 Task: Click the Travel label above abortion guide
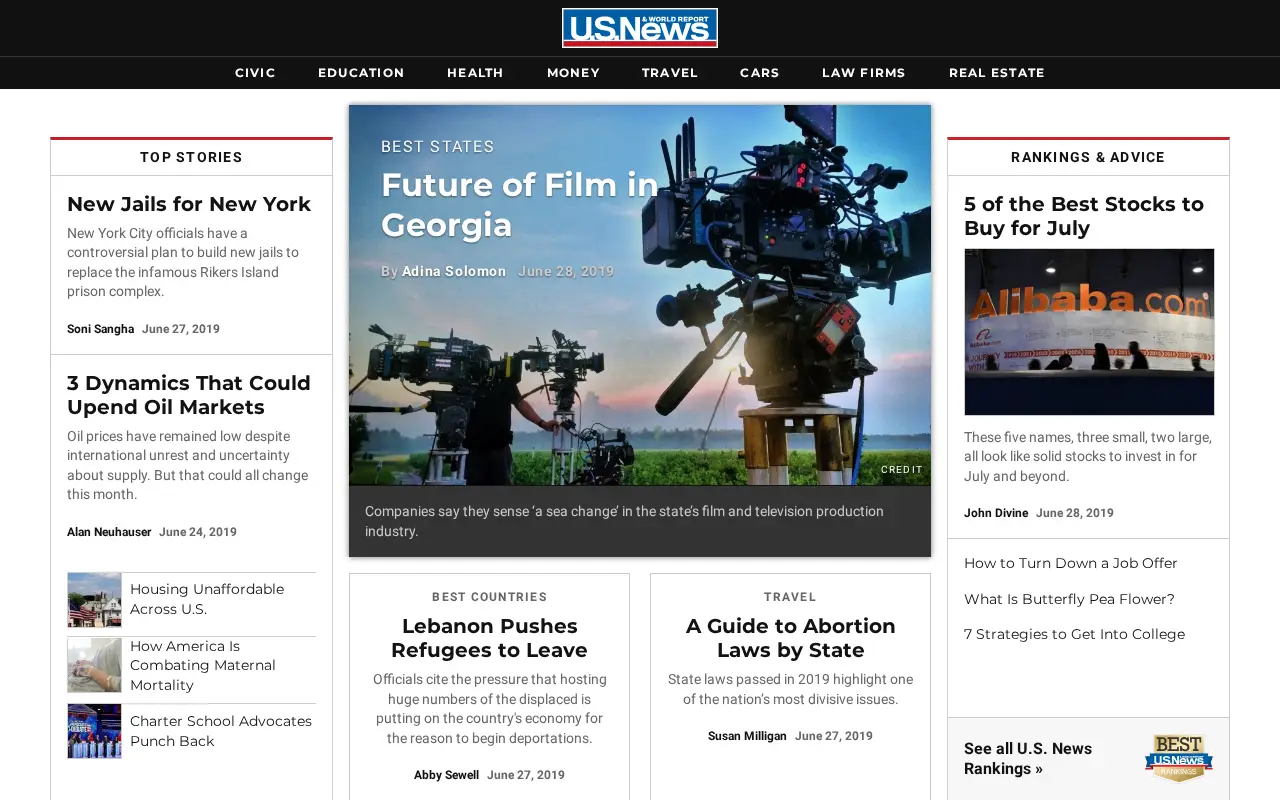[x=790, y=597]
